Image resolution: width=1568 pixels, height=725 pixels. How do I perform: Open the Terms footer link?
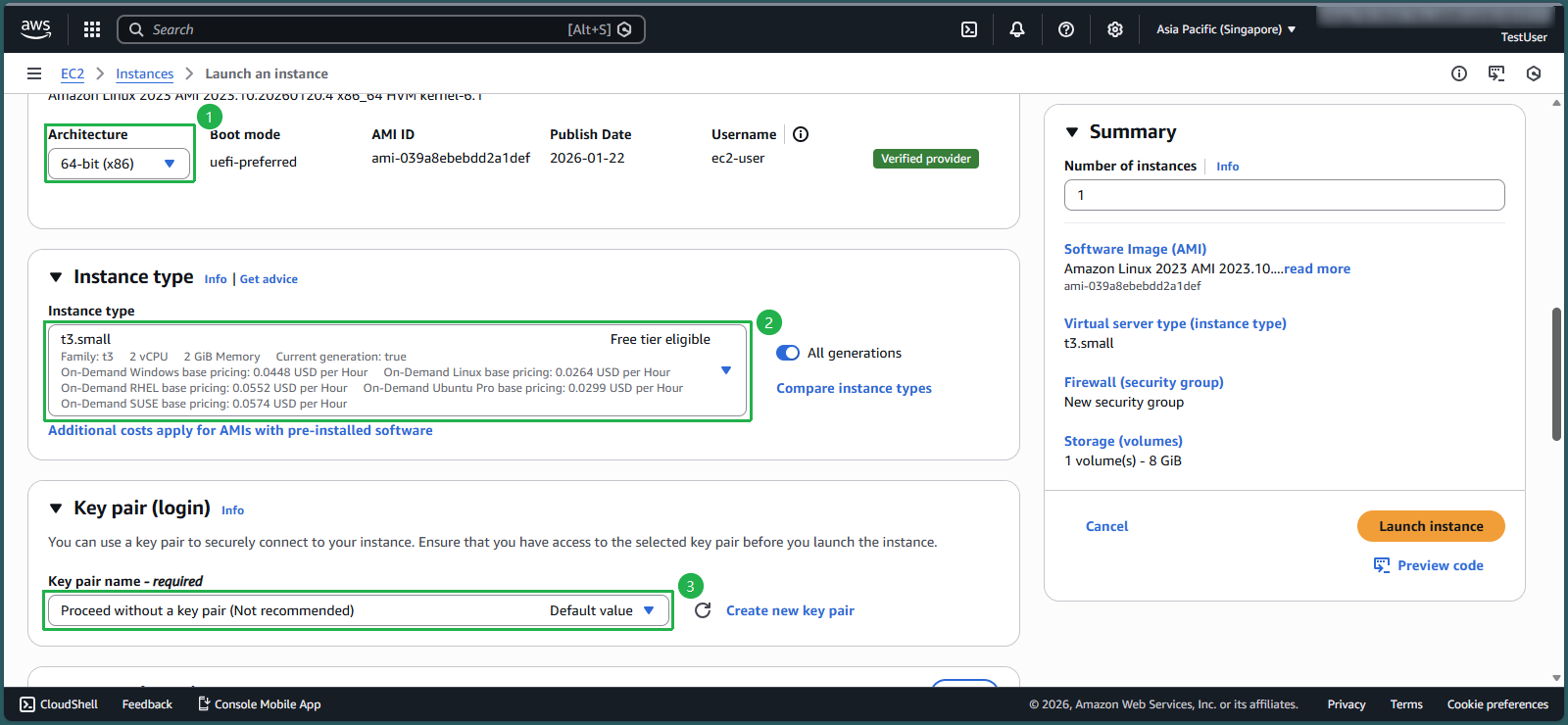pos(1406,704)
